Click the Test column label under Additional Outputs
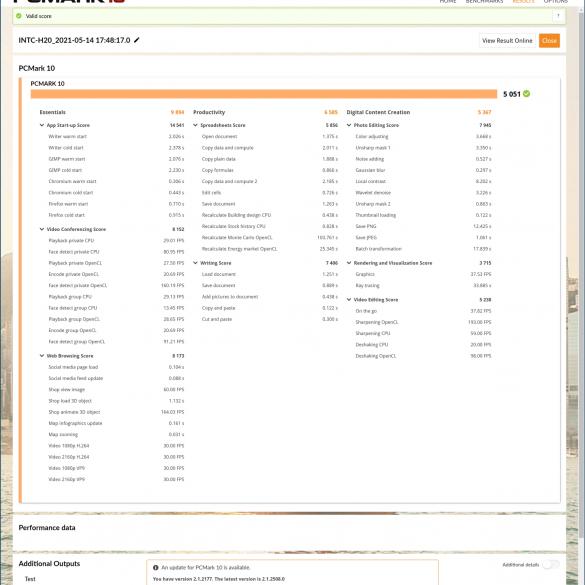 [30, 579]
